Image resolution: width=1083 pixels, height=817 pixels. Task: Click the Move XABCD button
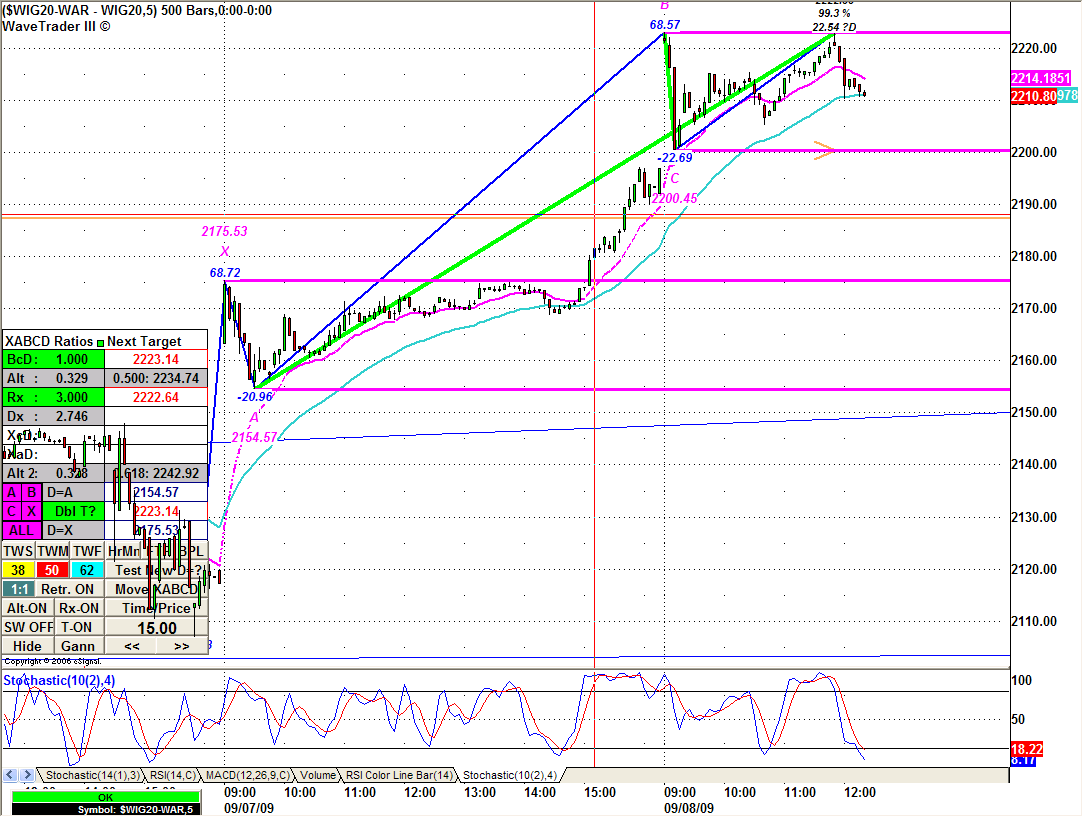(157, 589)
